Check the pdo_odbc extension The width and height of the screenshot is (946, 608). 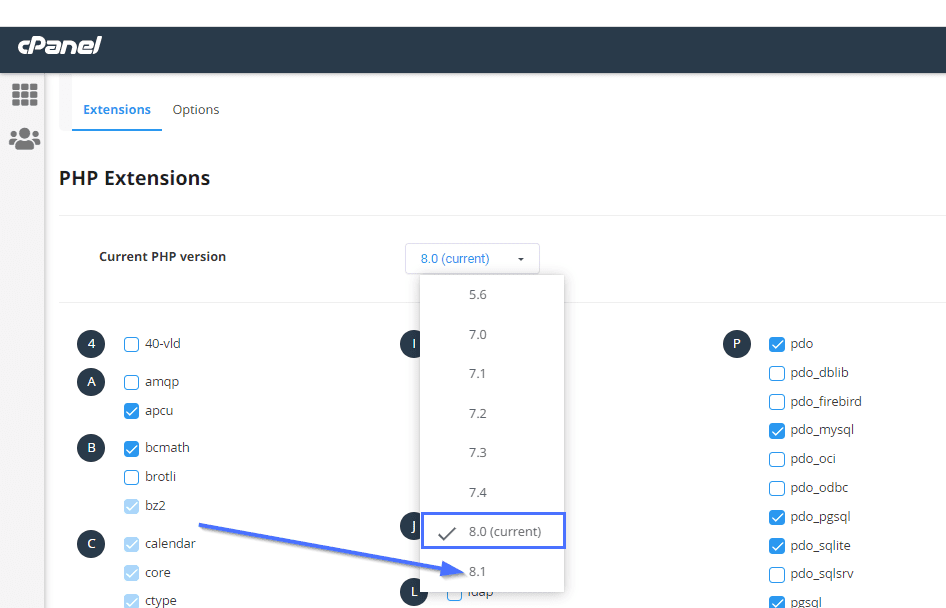[x=777, y=488]
